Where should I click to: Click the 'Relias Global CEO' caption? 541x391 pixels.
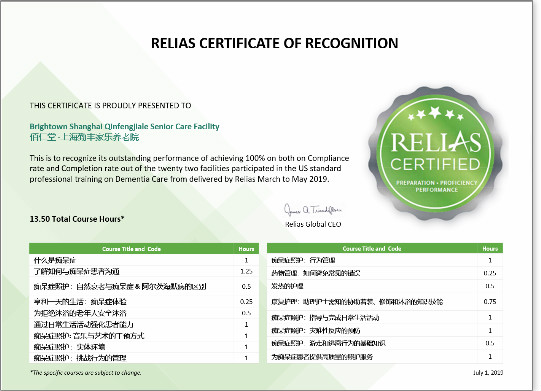pyautogui.click(x=313, y=224)
